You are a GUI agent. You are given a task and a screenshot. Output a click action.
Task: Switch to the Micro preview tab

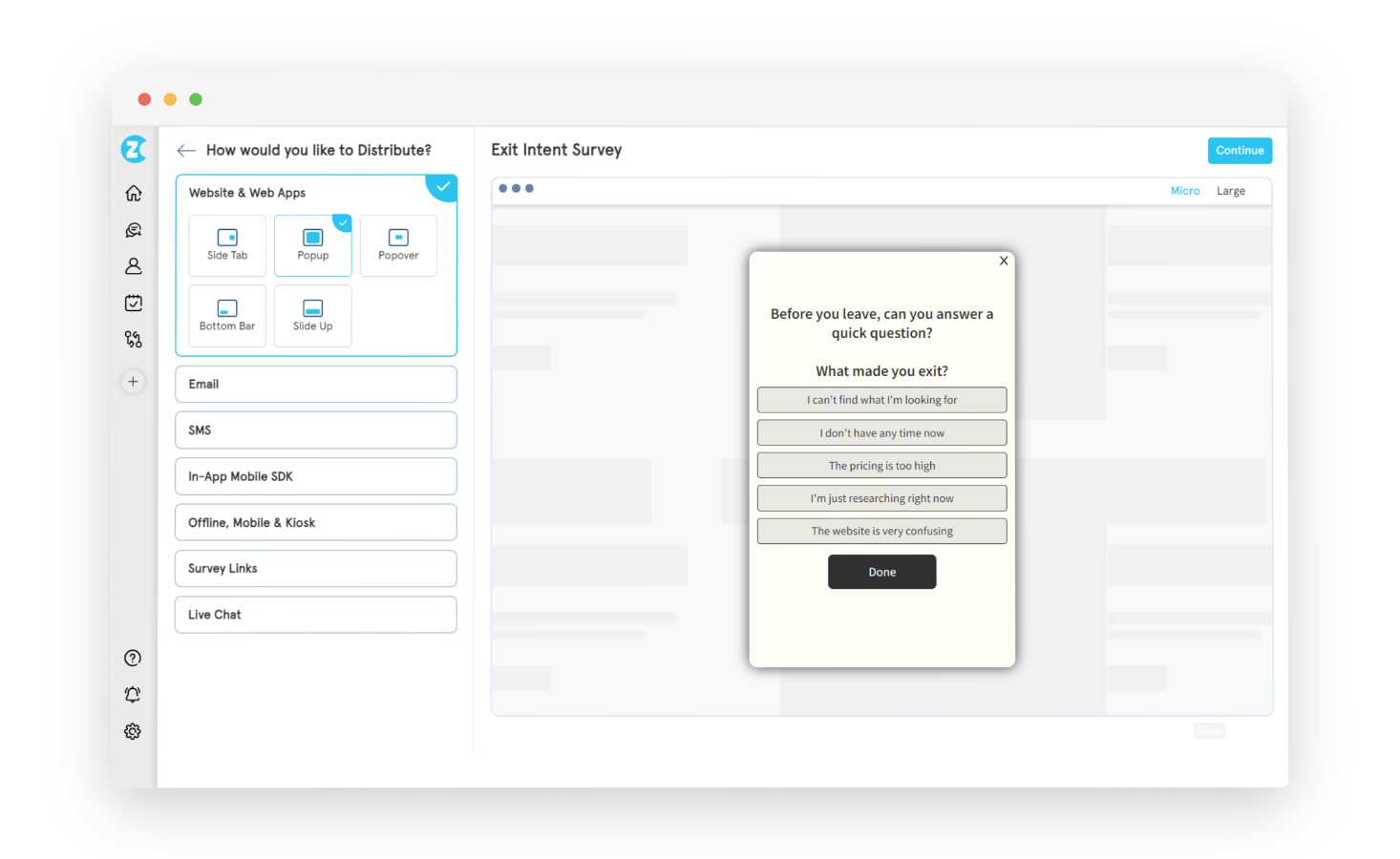click(x=1185, y=190)
